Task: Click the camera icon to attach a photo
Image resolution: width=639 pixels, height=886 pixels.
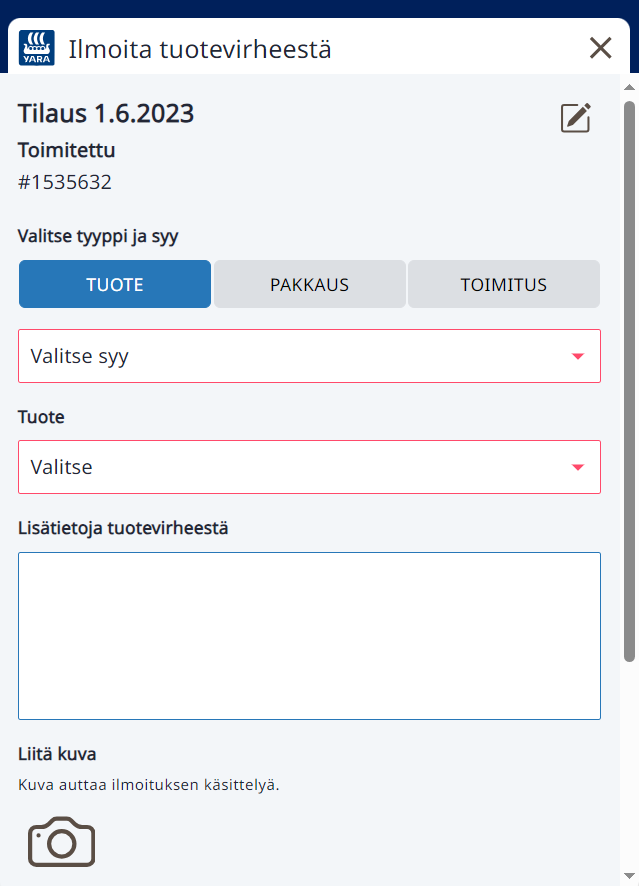Action: coord(61,841)
